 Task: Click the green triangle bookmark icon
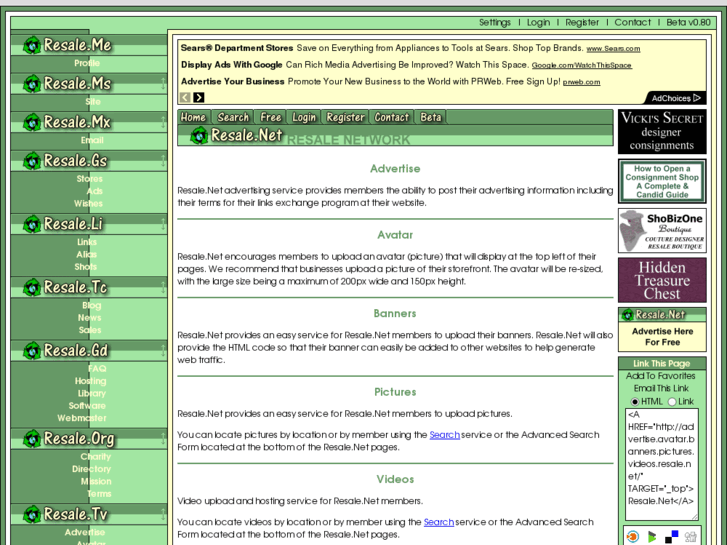[652, 537]
